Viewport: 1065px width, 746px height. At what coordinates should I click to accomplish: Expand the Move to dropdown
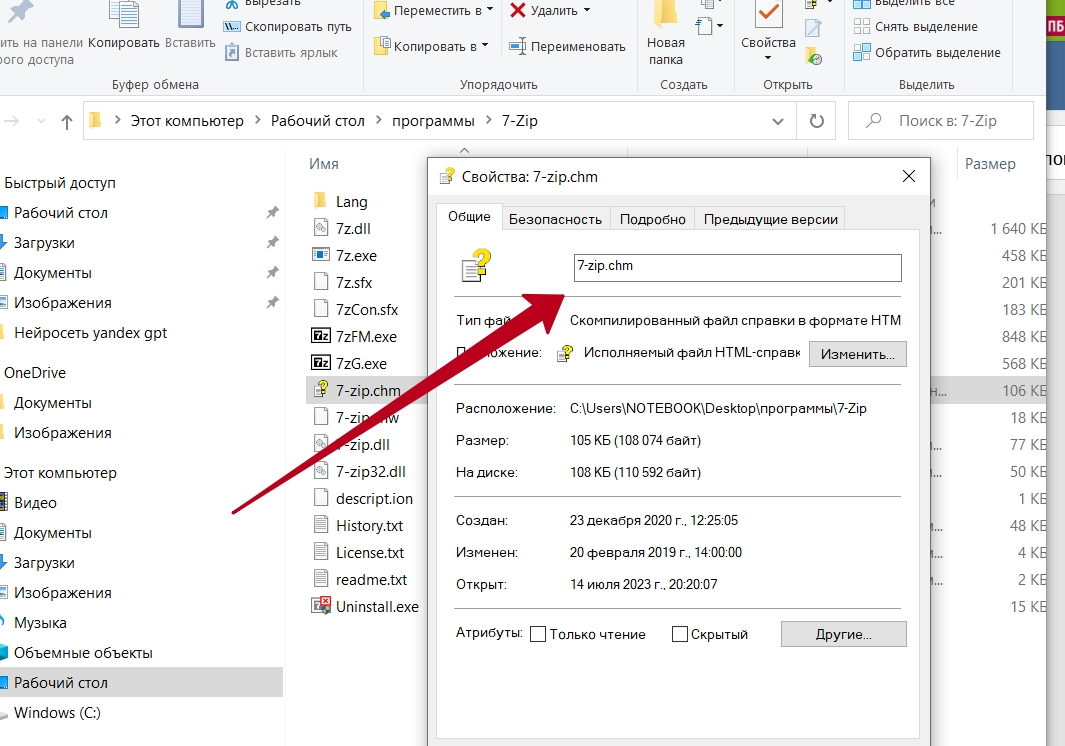coord(490,10)
